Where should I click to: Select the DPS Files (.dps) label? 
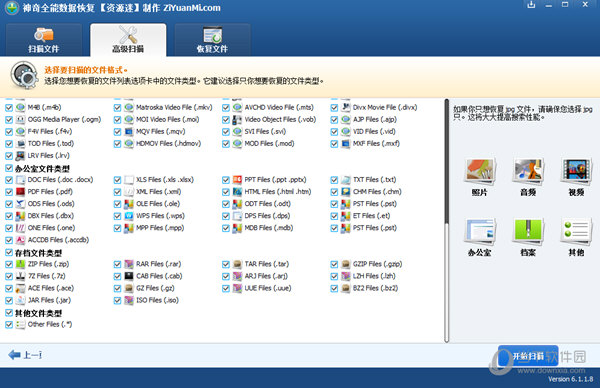[267, 216]
